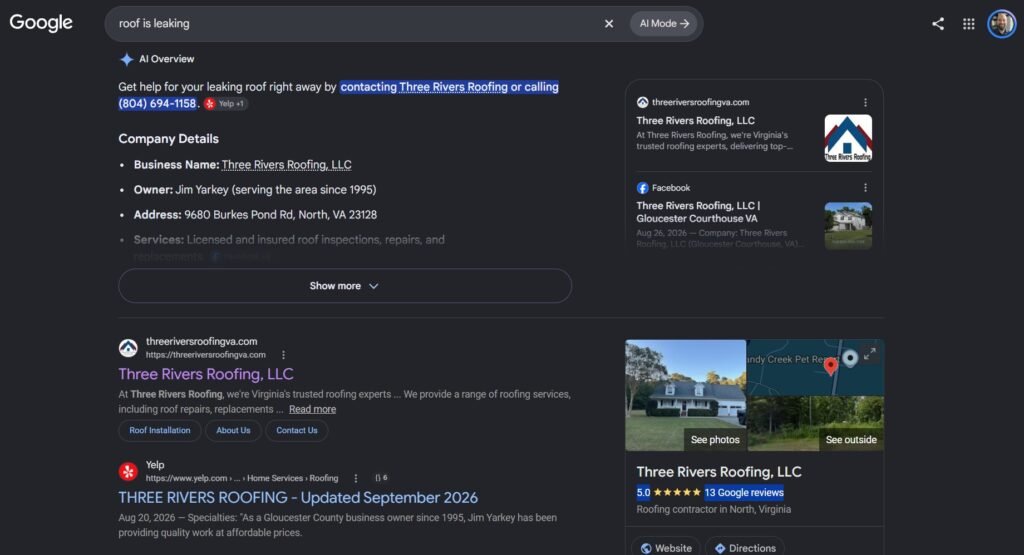Screen dimensions: 1024x555
Task: Open the 'Contact Us' sitelink chip
Action: pos(296,430)
